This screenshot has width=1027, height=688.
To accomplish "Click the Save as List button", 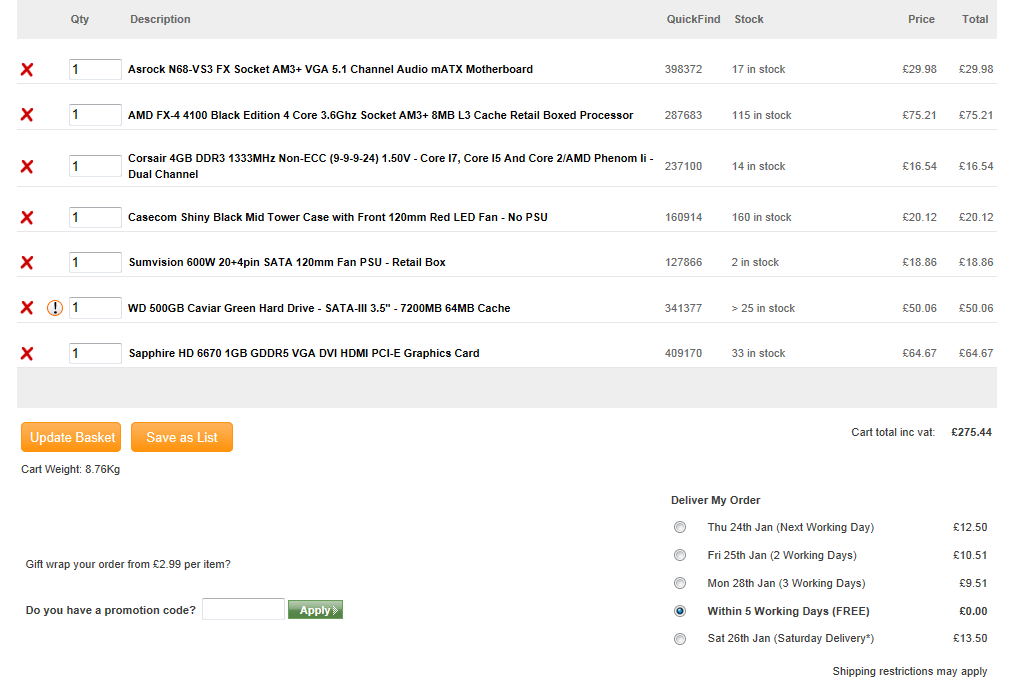I will (x=182, y=437).
